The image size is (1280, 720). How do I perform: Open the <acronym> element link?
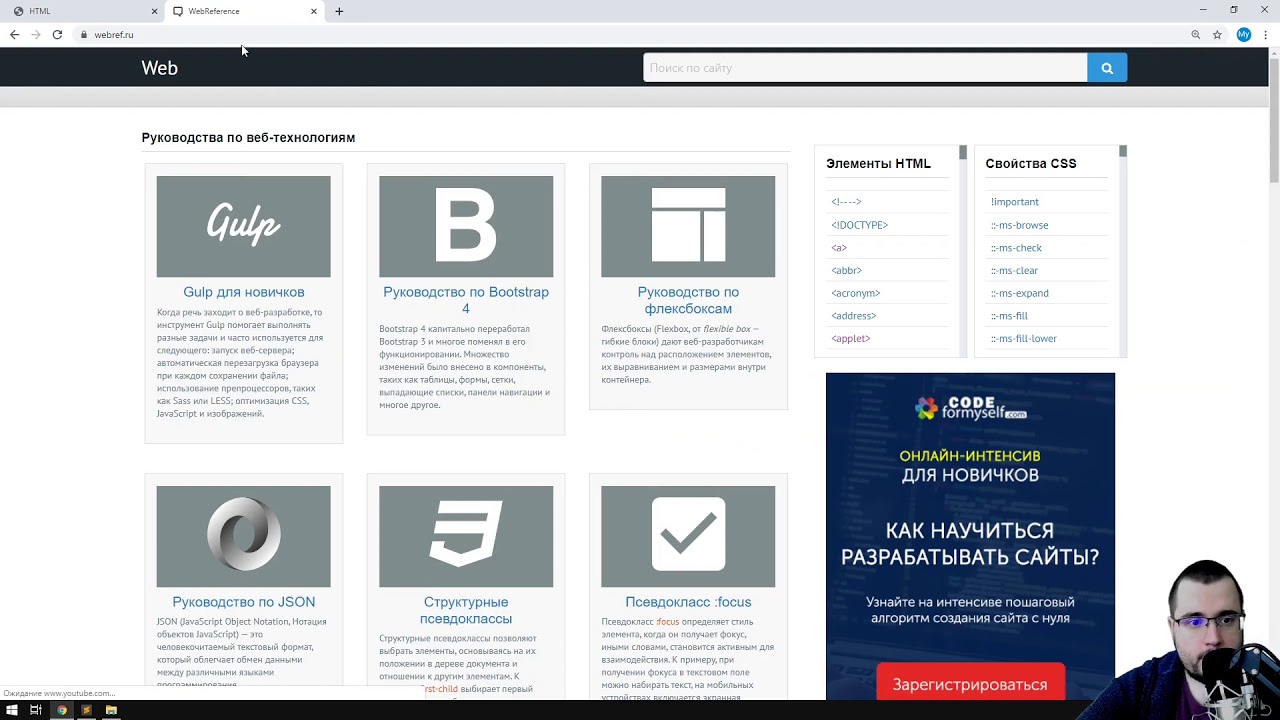(855, 293)
